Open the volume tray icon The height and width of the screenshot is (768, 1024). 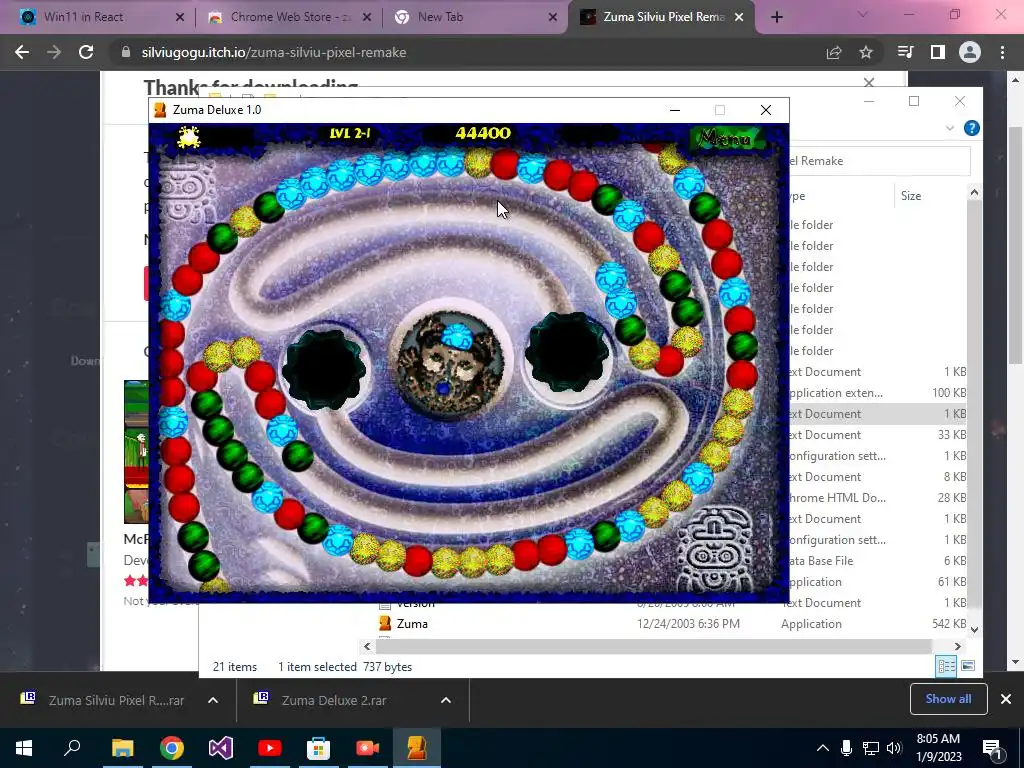[x=894, y=748]
